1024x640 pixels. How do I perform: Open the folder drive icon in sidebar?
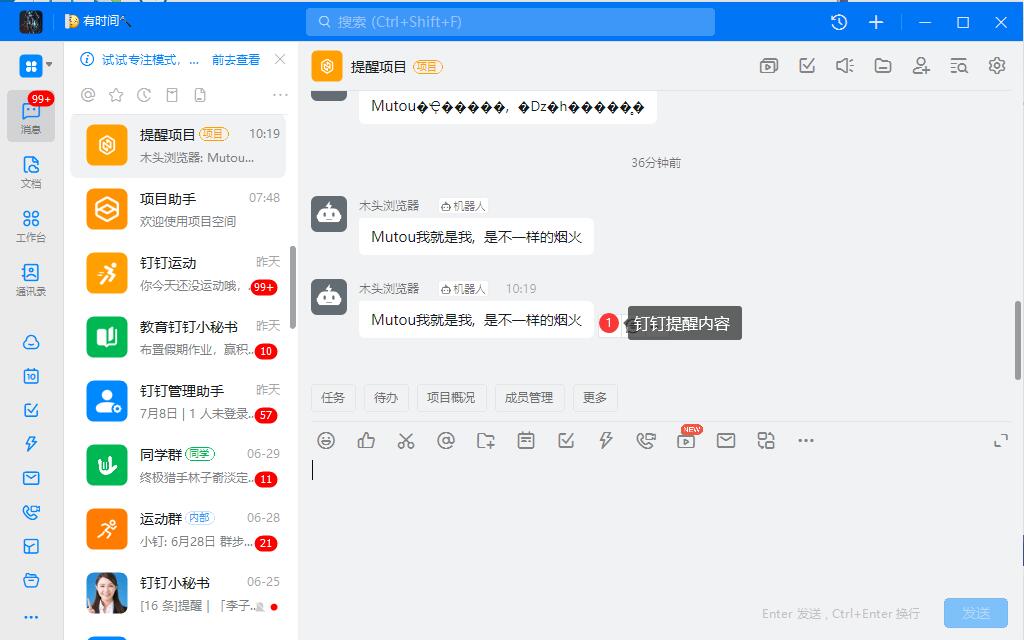click(31, 580)
